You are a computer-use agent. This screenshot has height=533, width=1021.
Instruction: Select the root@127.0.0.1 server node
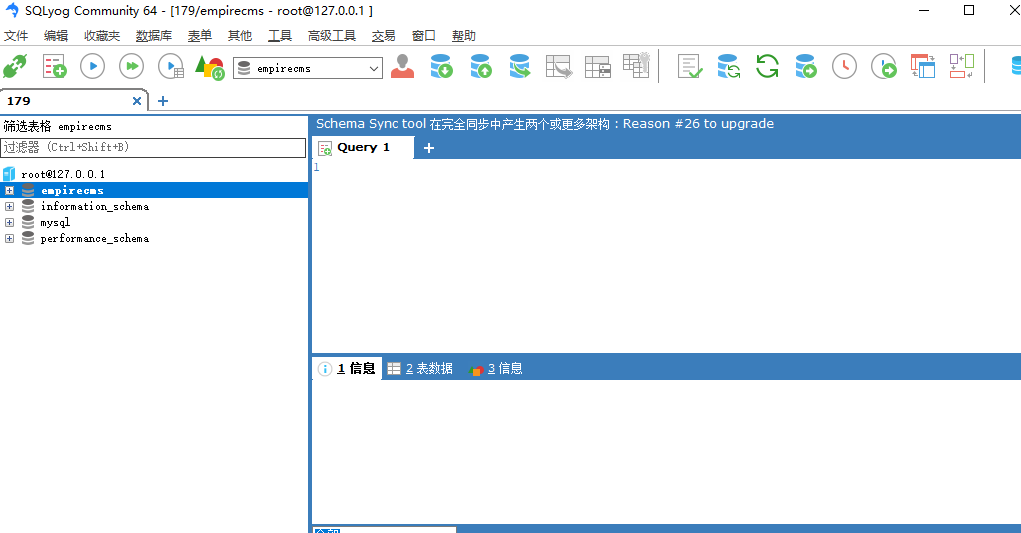click(x=63, y=174)
